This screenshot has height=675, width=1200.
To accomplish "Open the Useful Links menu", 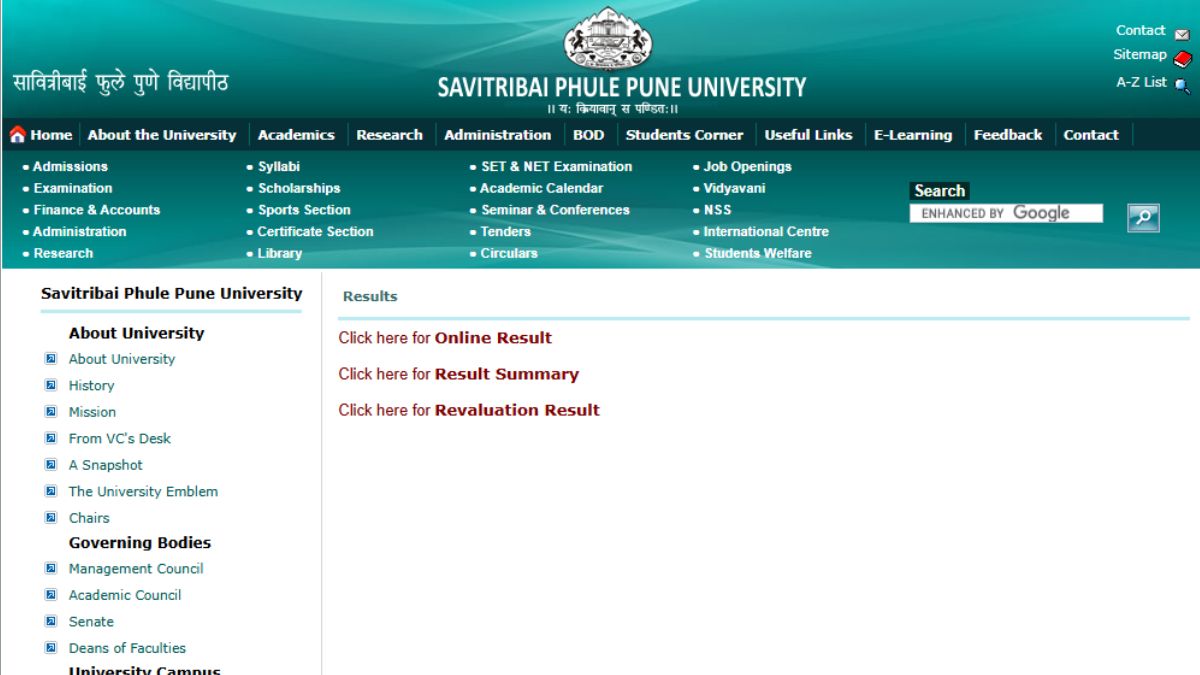I will coord(808,135).
